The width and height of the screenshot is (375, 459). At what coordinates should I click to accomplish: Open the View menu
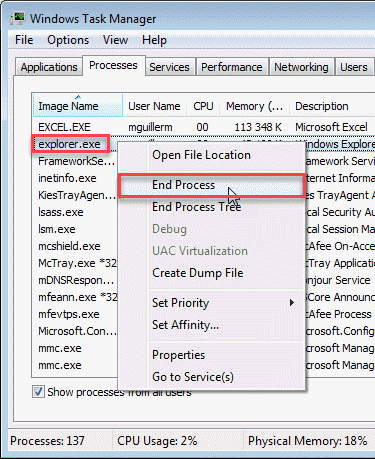coord(115,40)
